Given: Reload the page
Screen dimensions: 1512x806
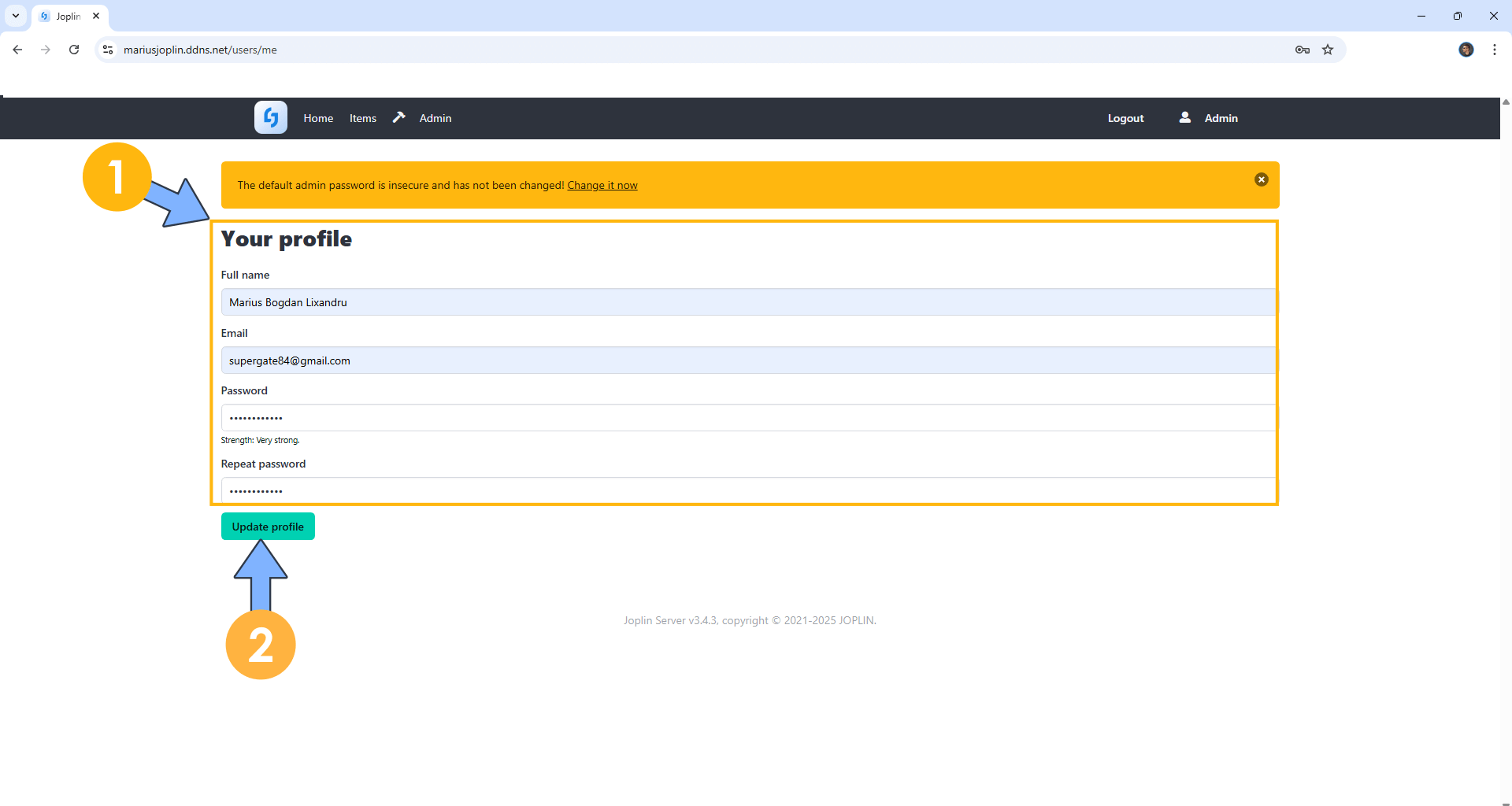Looking at the screenshot, I should (74, 50).
